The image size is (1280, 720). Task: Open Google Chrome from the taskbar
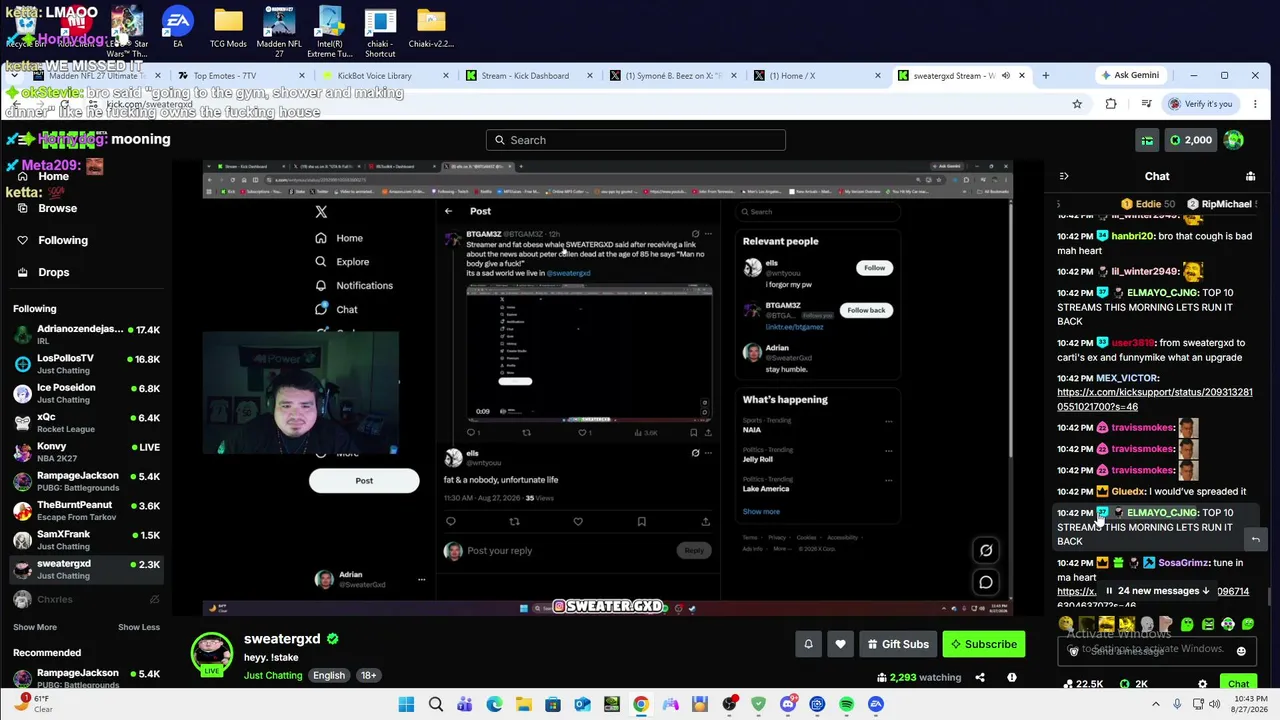(x=641, y=704)
